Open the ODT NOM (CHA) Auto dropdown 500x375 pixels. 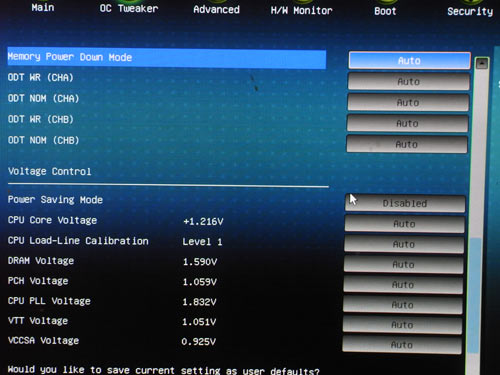pos(408,102)
